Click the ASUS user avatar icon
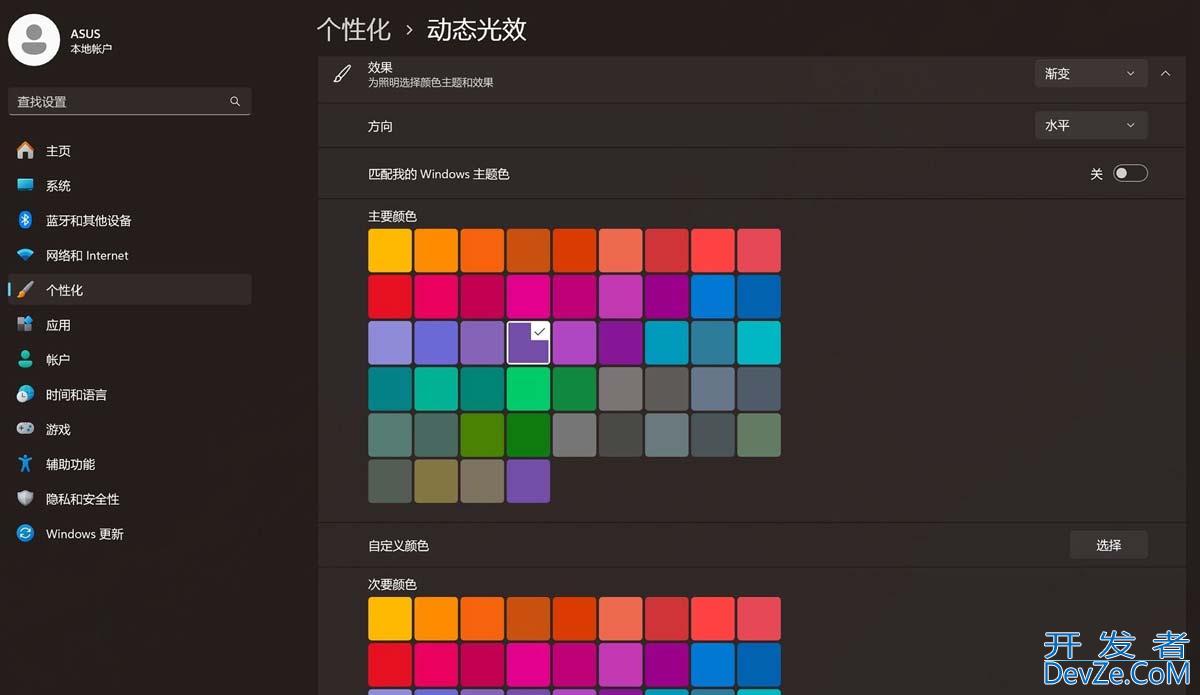1200x695 pixels. pos(34,40)
